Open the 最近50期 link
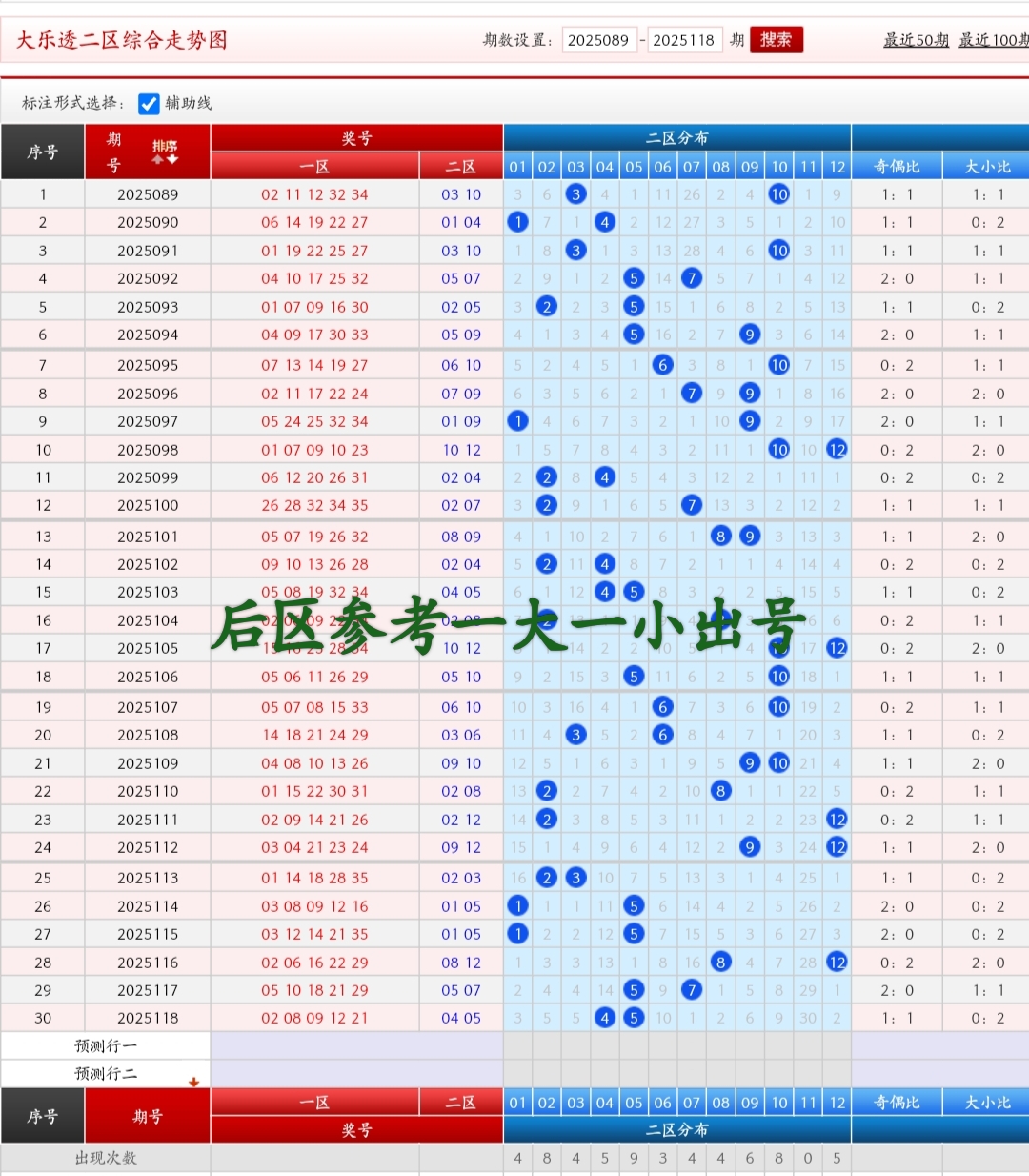The width and height of the screenshot is (1029, 1176). [x=916, y=40]
